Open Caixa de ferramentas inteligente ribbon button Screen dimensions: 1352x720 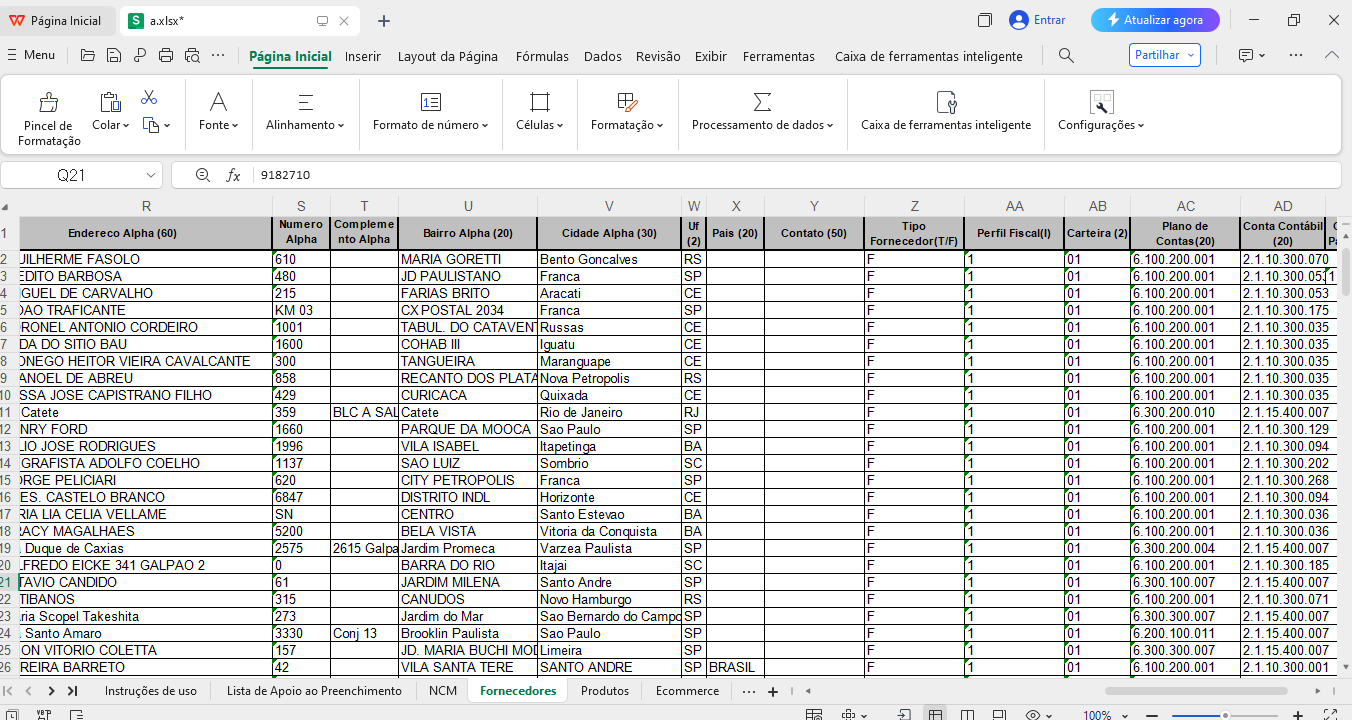pos(945,111)
